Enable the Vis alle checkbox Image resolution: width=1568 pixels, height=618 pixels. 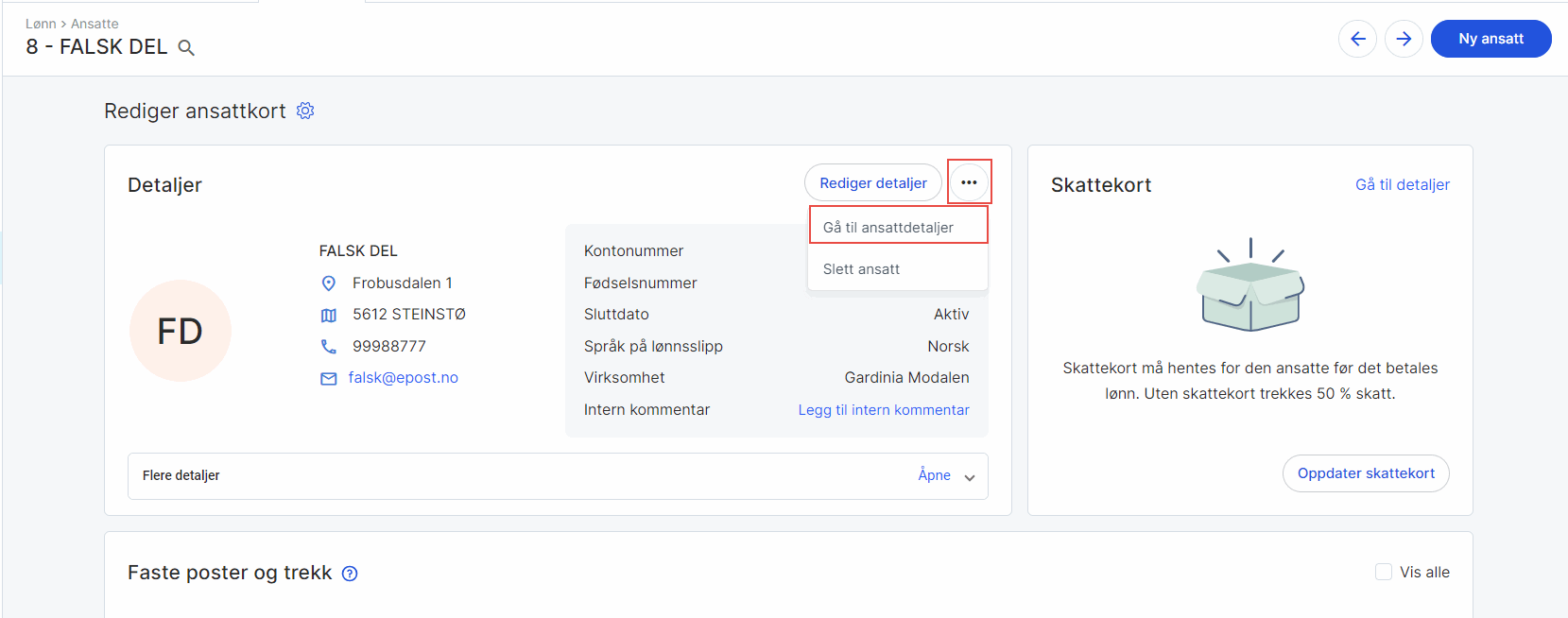click(1384, 572)
